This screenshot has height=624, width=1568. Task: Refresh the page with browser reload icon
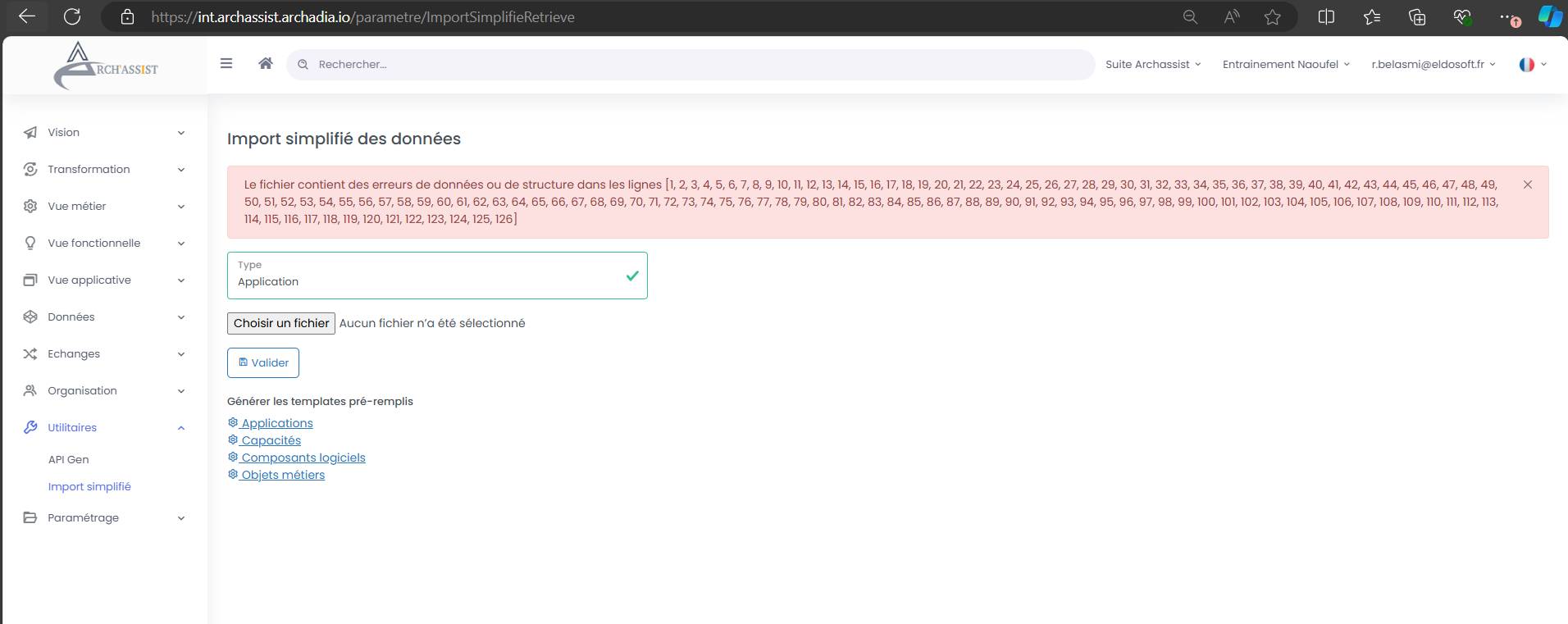point(72,16)
